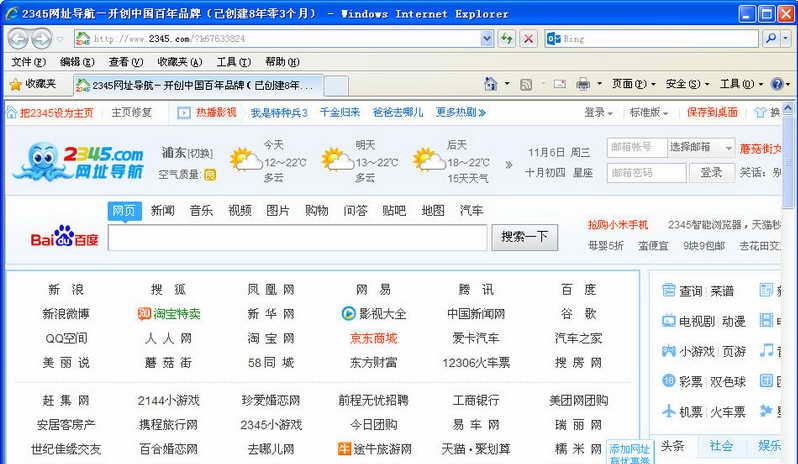Switch to the 新闻 search tab
The width and height of the screenshot is (798, 464).
[162, 211]
